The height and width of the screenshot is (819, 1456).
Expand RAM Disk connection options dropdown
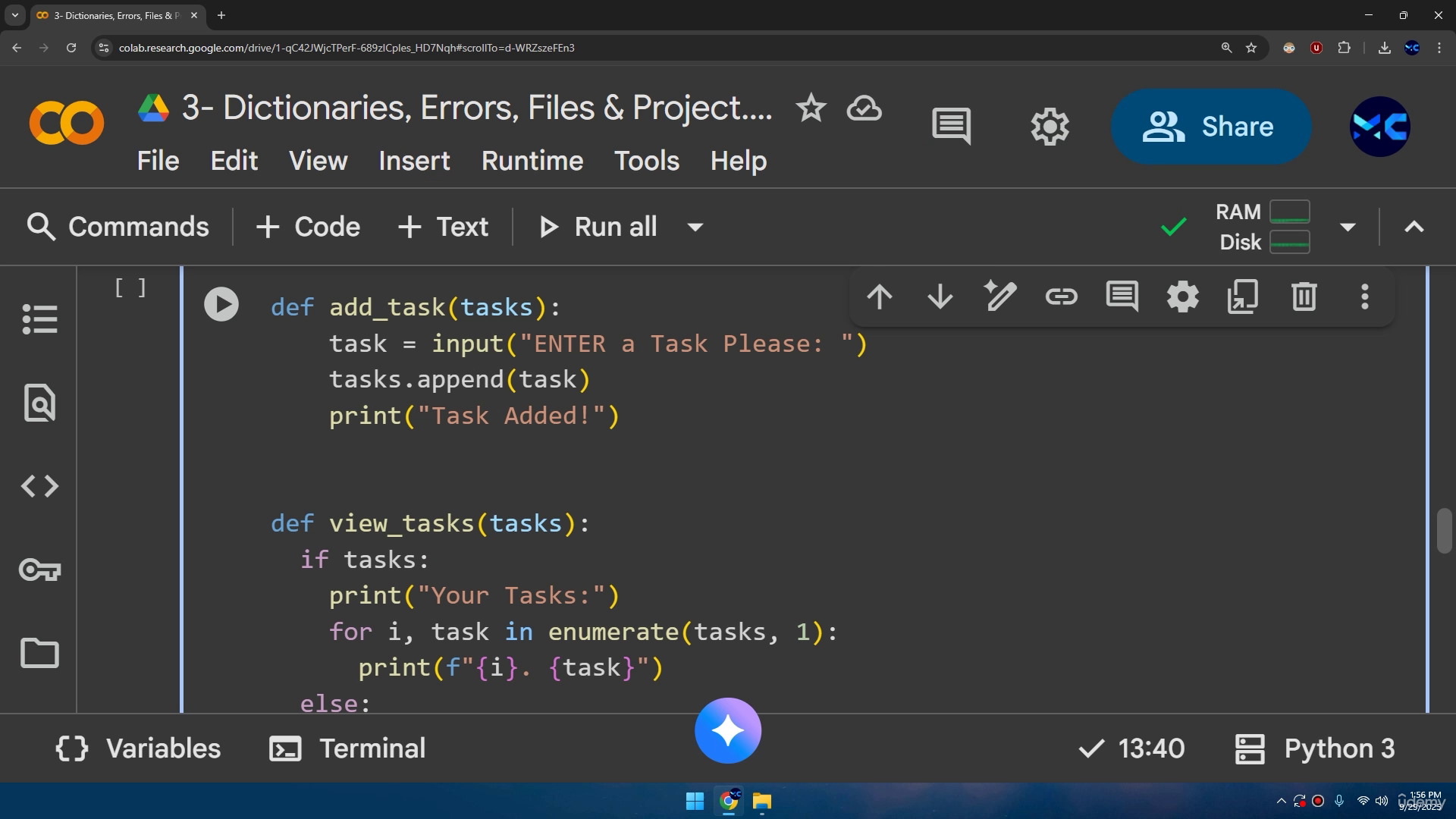point(1348,227)
